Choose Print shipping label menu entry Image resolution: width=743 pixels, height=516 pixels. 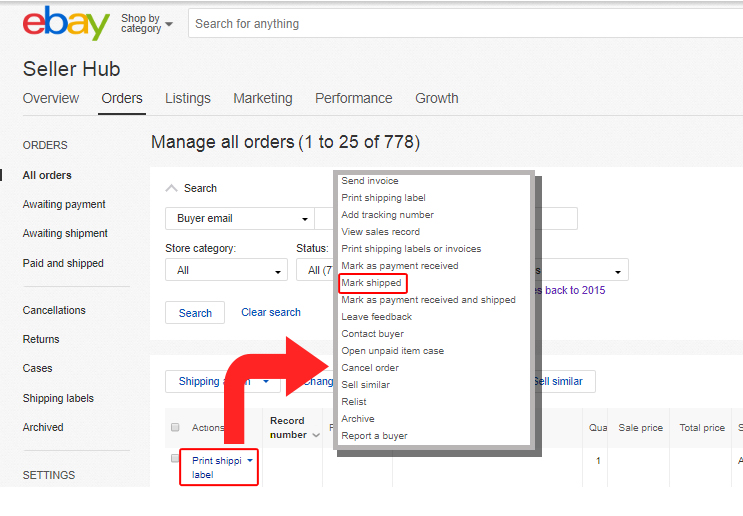coord(383,198)
